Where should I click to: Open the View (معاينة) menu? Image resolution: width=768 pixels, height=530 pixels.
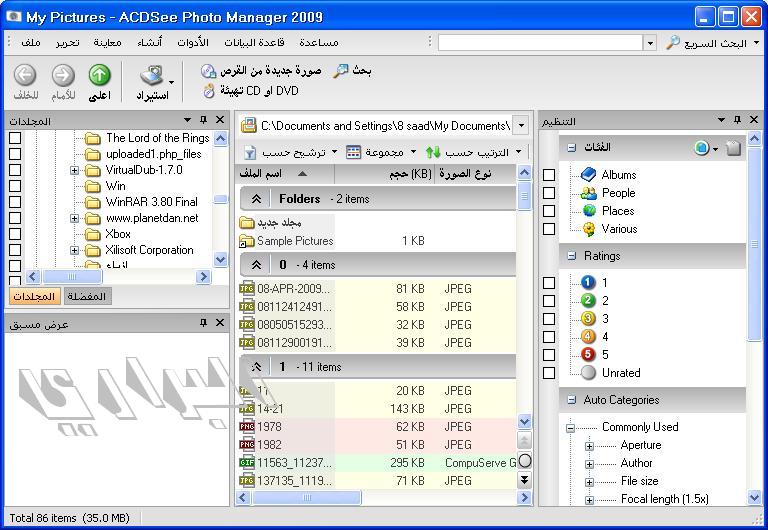[x=107, y=43]
